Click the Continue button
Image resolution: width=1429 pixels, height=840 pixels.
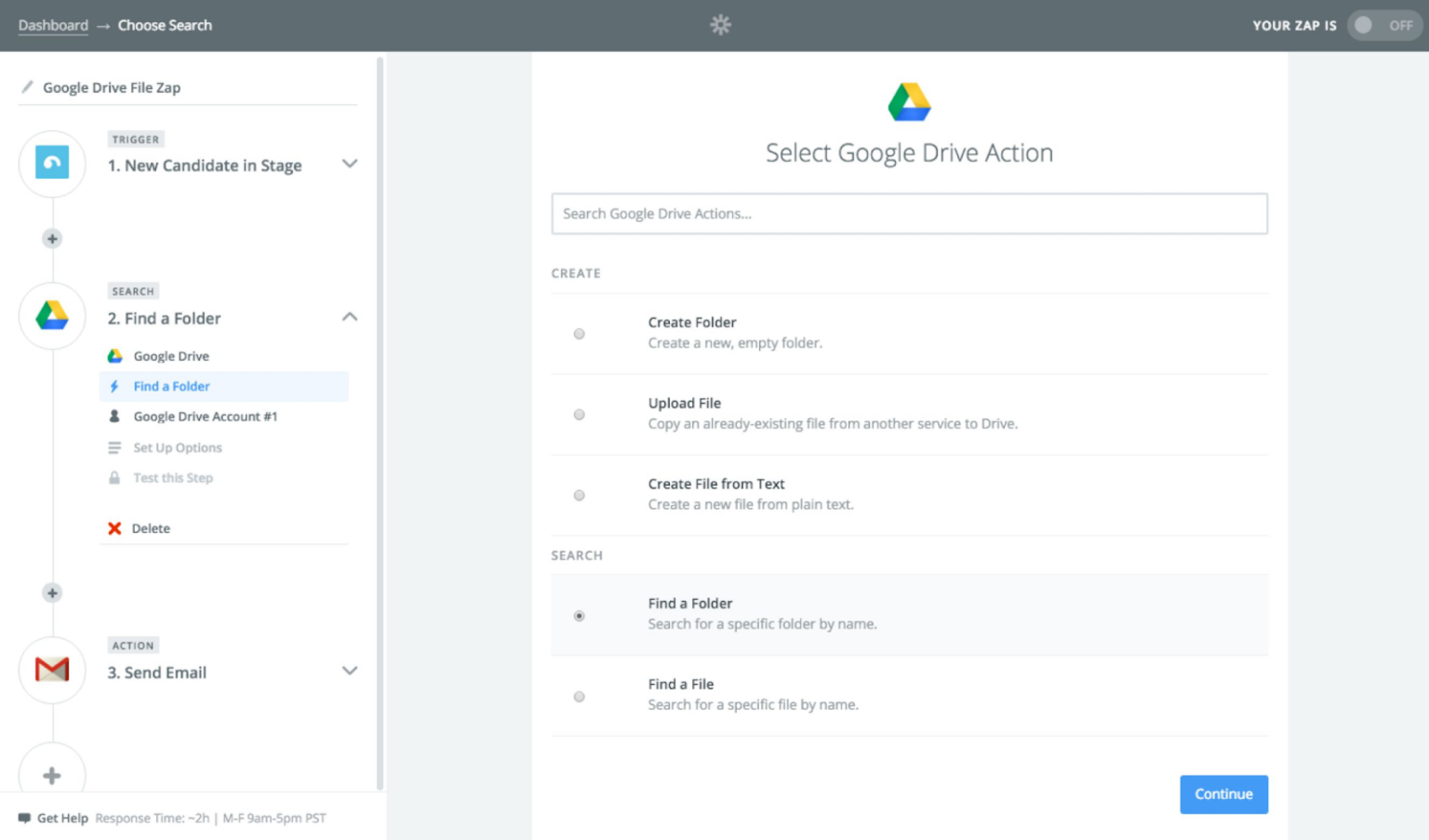[x=1223, y=794]
